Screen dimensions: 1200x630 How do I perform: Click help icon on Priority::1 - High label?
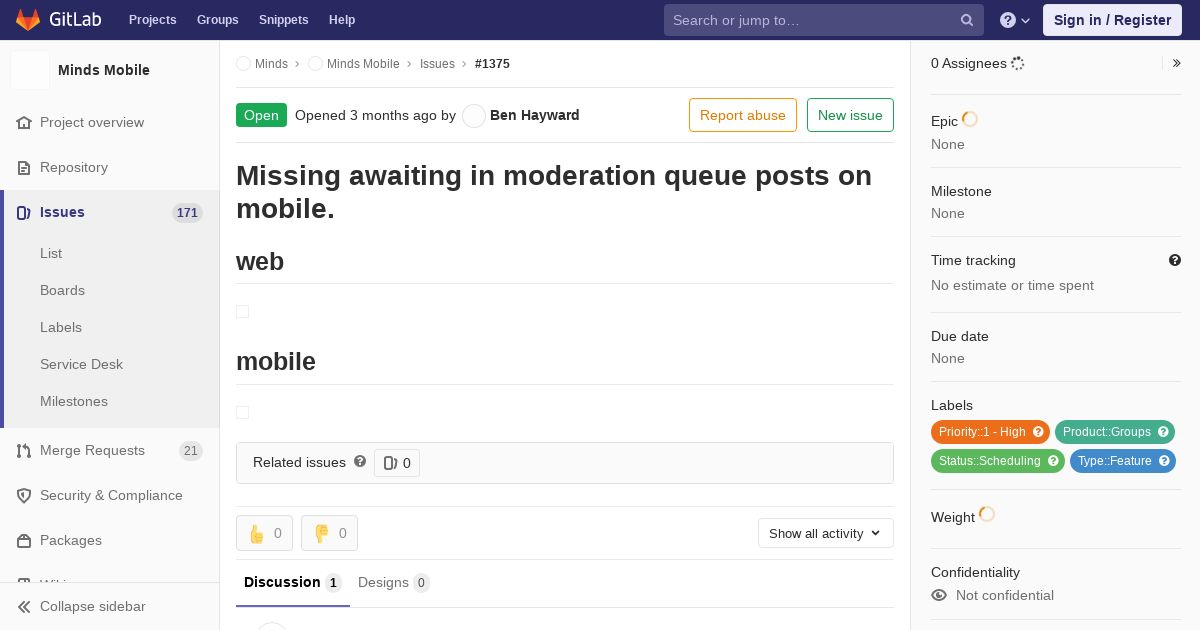[1038, 432]
